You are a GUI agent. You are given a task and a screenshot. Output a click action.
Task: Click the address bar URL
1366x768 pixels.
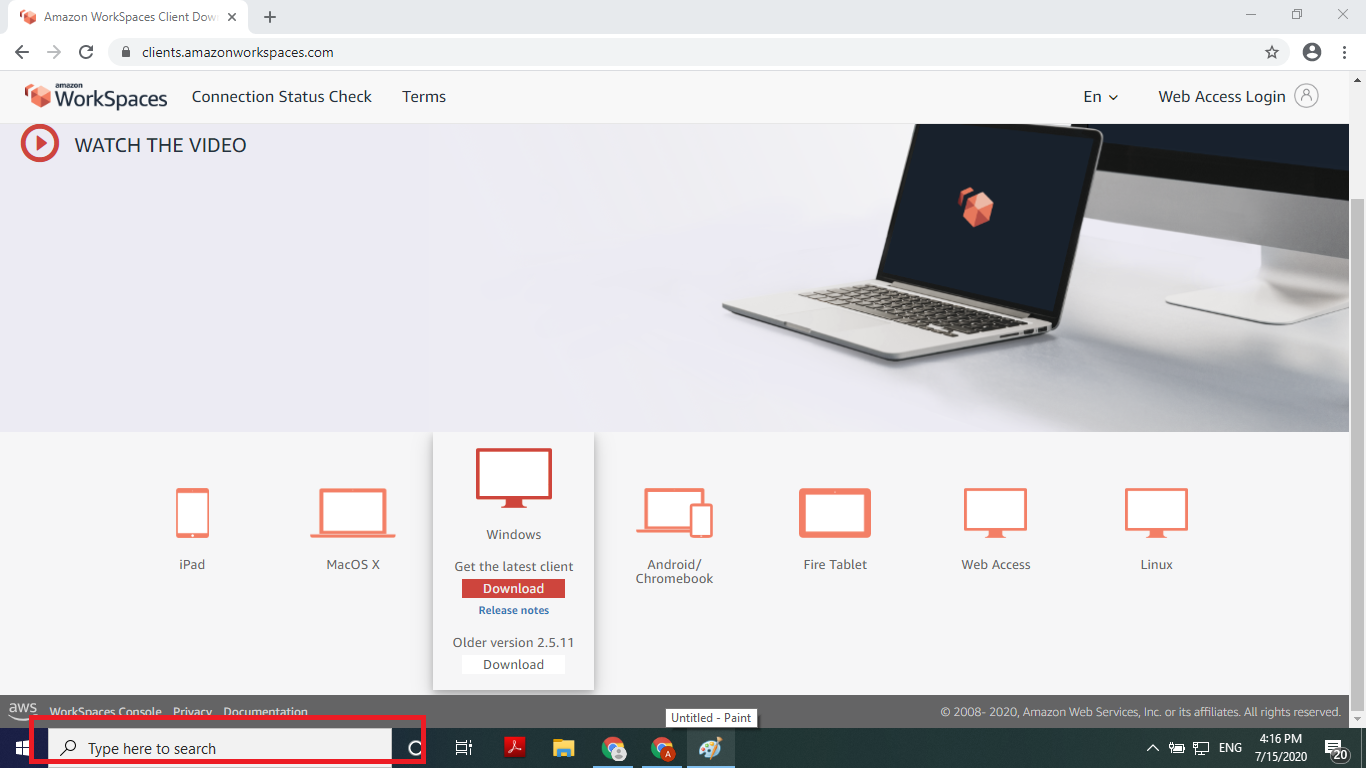pyautogui.click(x=237, y=52)
